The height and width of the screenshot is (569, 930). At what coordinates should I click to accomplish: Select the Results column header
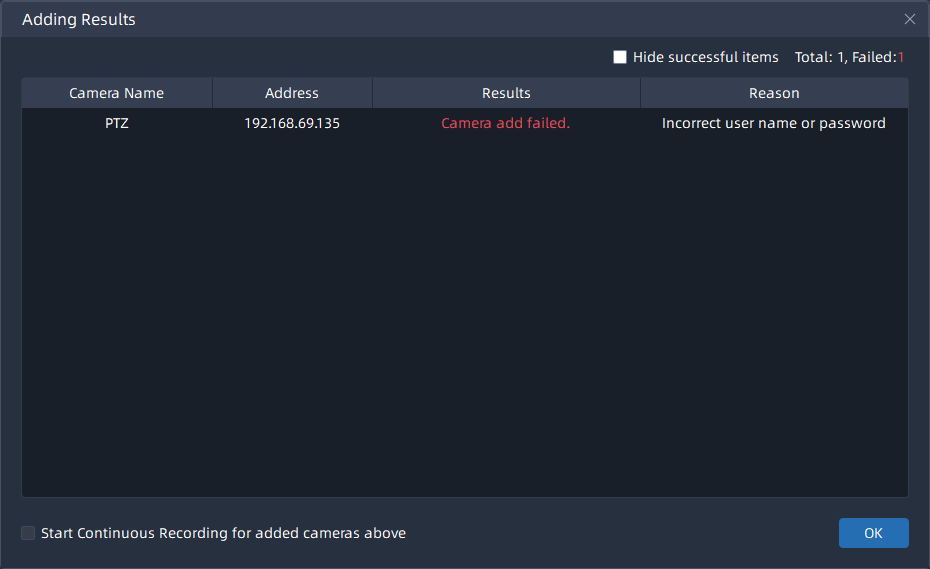click(x=506, y=93)
